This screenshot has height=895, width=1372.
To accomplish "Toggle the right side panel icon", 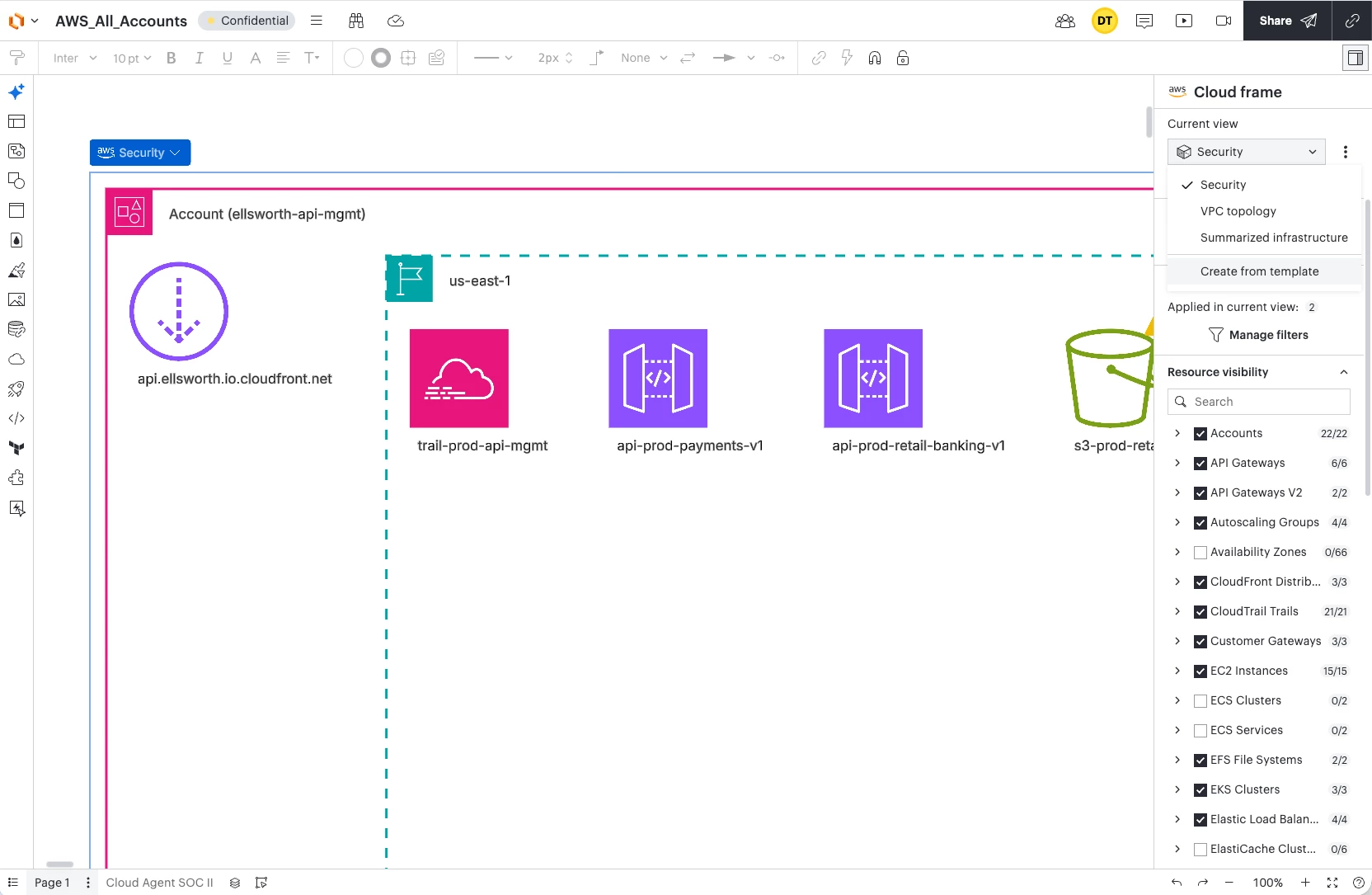I will click(1355, 58).
